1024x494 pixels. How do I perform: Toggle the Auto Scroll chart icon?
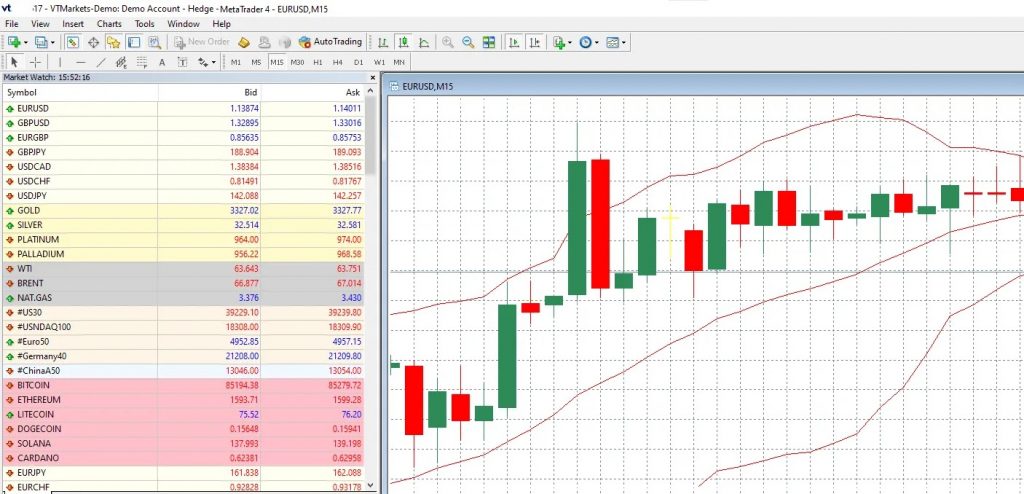pyautogui.click(x=514, y=42)
